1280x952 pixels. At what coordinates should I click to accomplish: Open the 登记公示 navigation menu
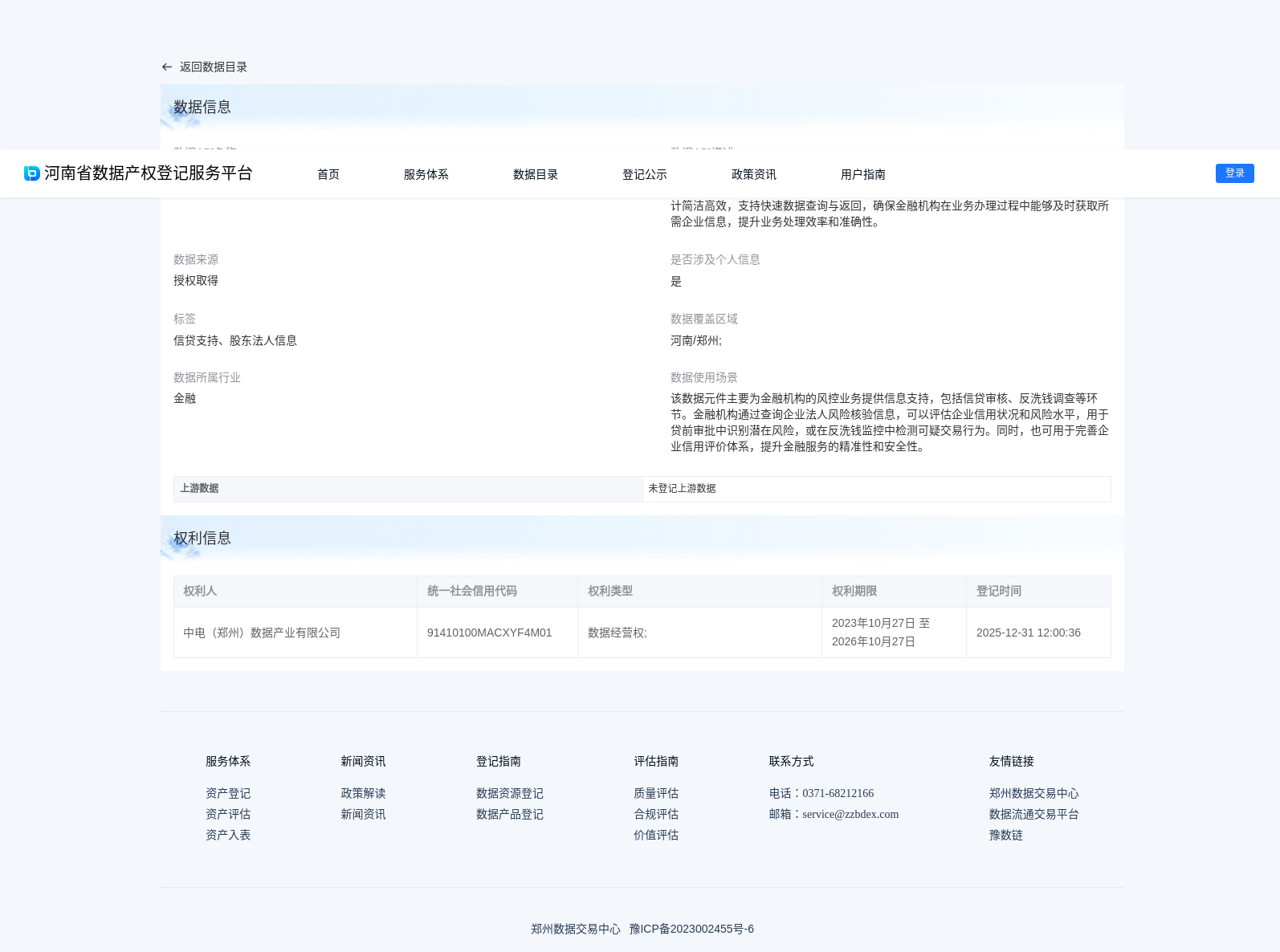point(645,174)
